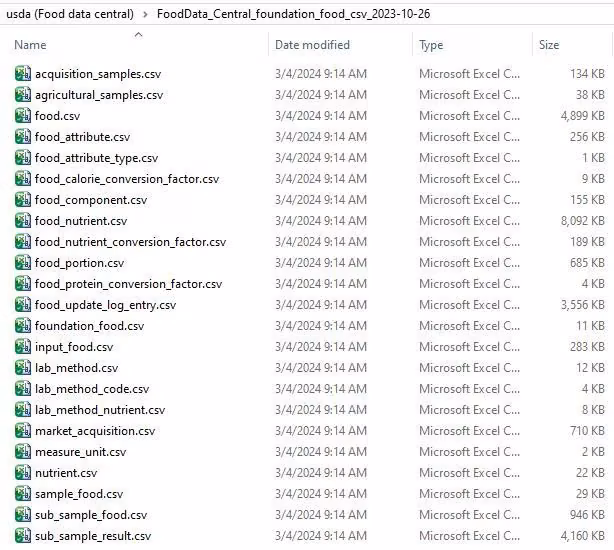Image resolution: width=614 pixels, height=550 pixels.
Task: Select file name food_attribute.csv
Action: point(82,137)
